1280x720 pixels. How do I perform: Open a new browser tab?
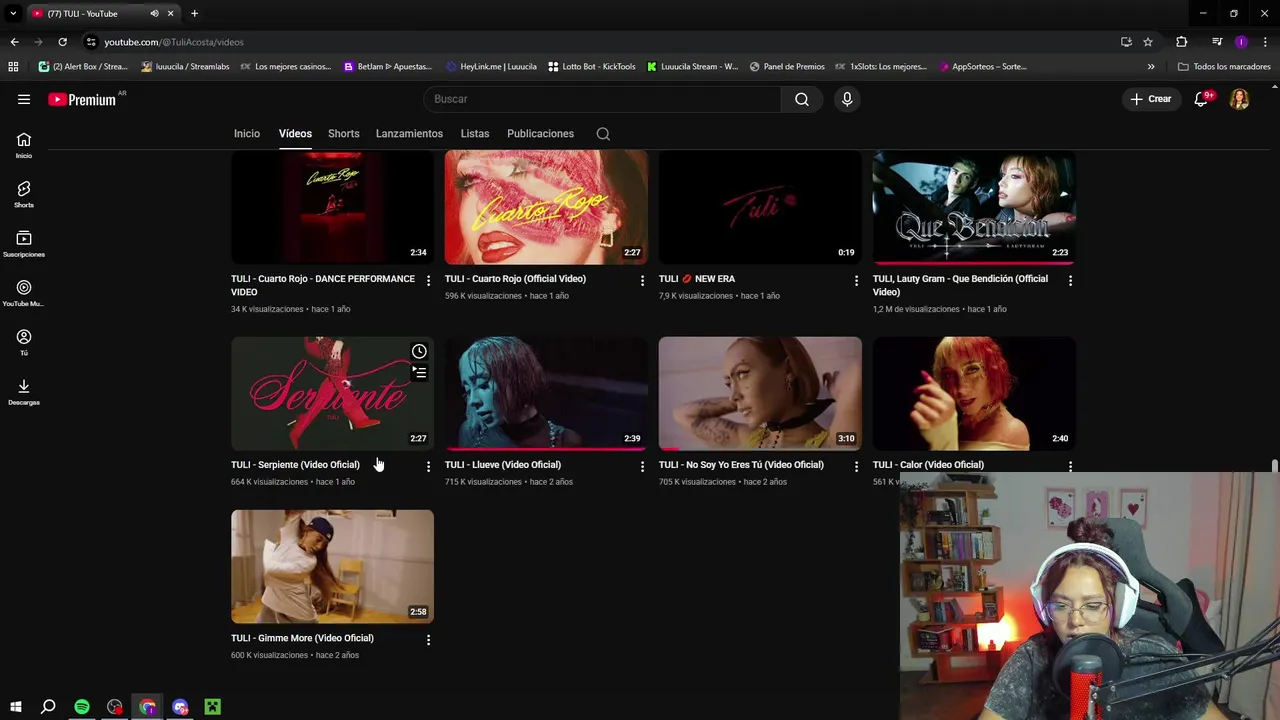(194, 14)
